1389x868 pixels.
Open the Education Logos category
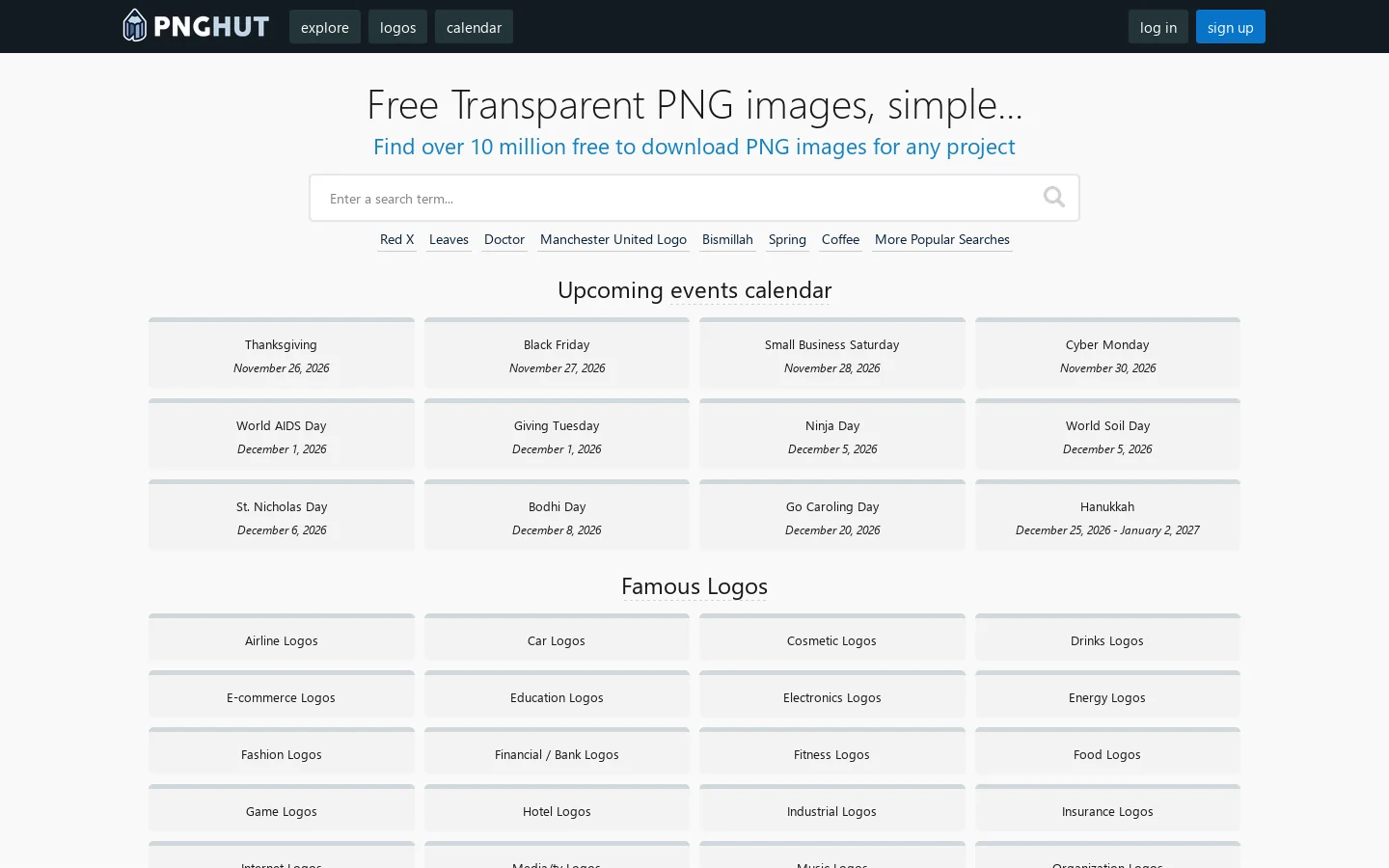click(557, 694)
